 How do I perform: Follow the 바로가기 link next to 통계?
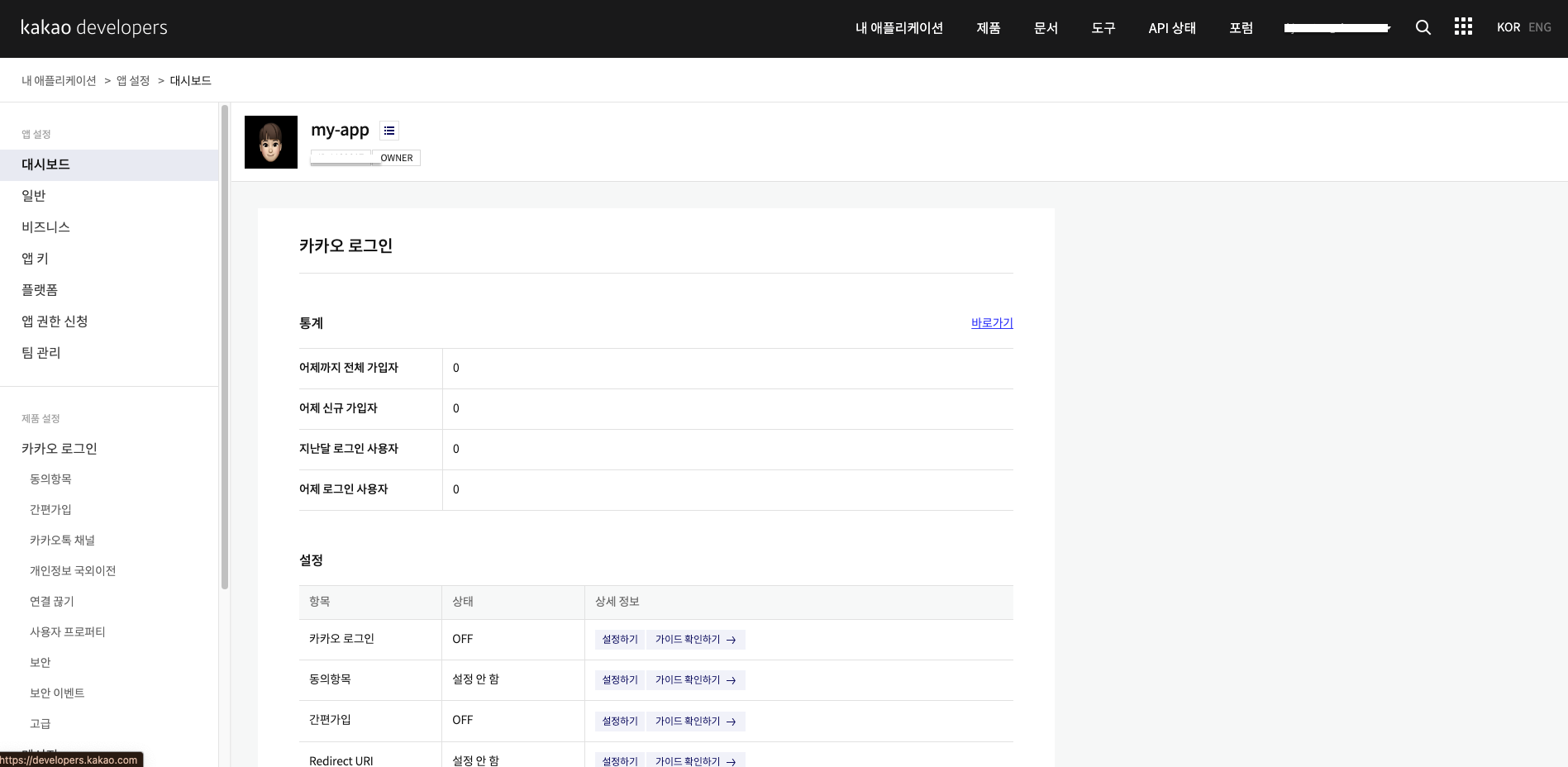click(992, 323)
